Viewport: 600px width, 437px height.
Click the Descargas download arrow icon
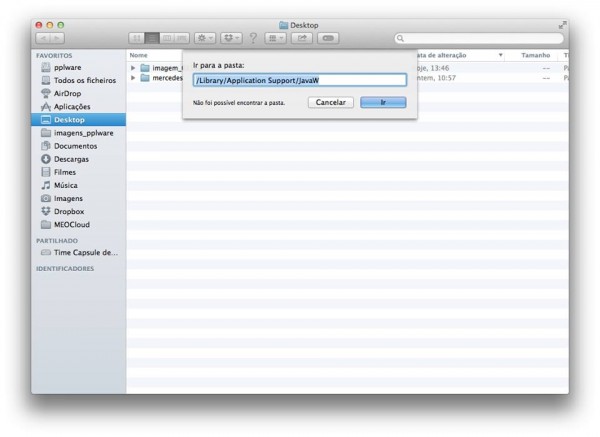click(x=46, y=159)
